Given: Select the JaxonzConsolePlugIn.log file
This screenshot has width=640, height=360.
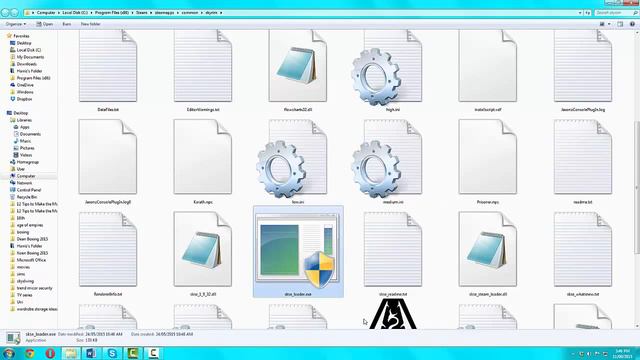Looking at the screenshot, I should pyautogui.click(x=583, y=70).
